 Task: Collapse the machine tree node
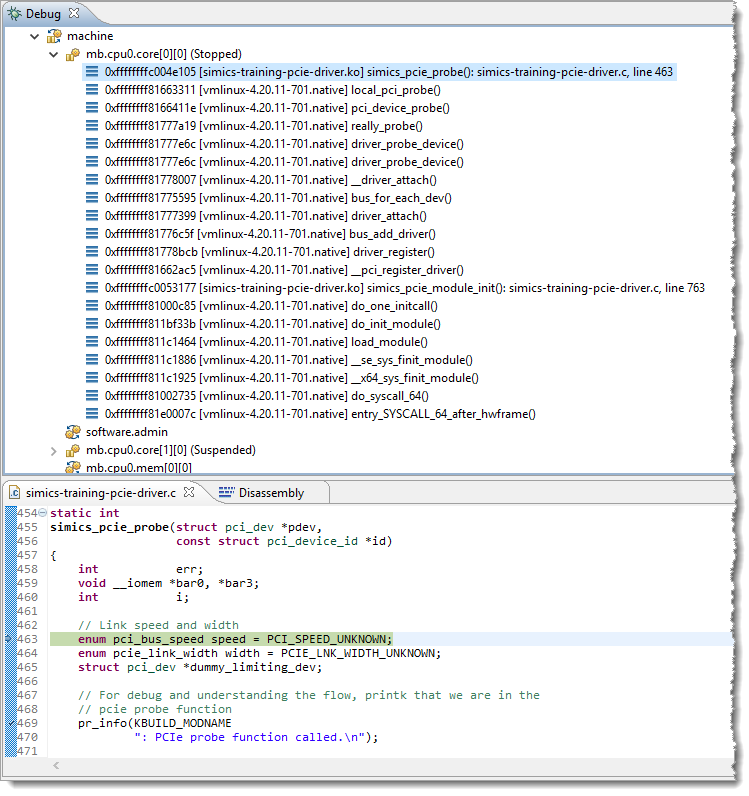pos(35,37)
